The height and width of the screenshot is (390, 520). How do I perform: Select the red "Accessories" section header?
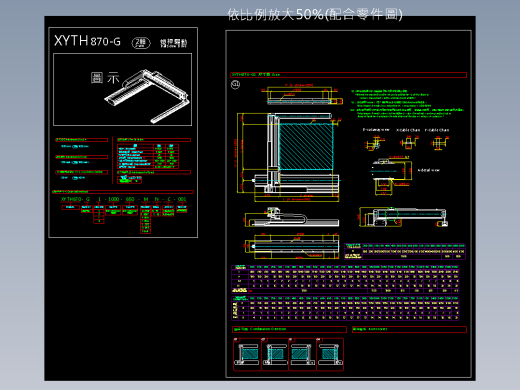point(409,329)
